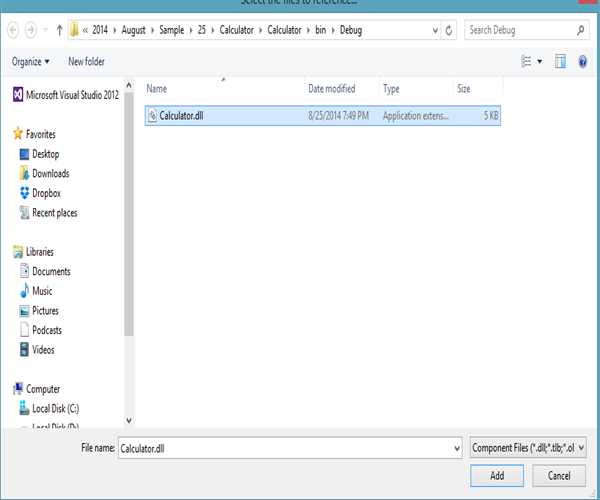Screen dimensions: 600x500
Task: Open help with the question mark icon
Action: 582,62
